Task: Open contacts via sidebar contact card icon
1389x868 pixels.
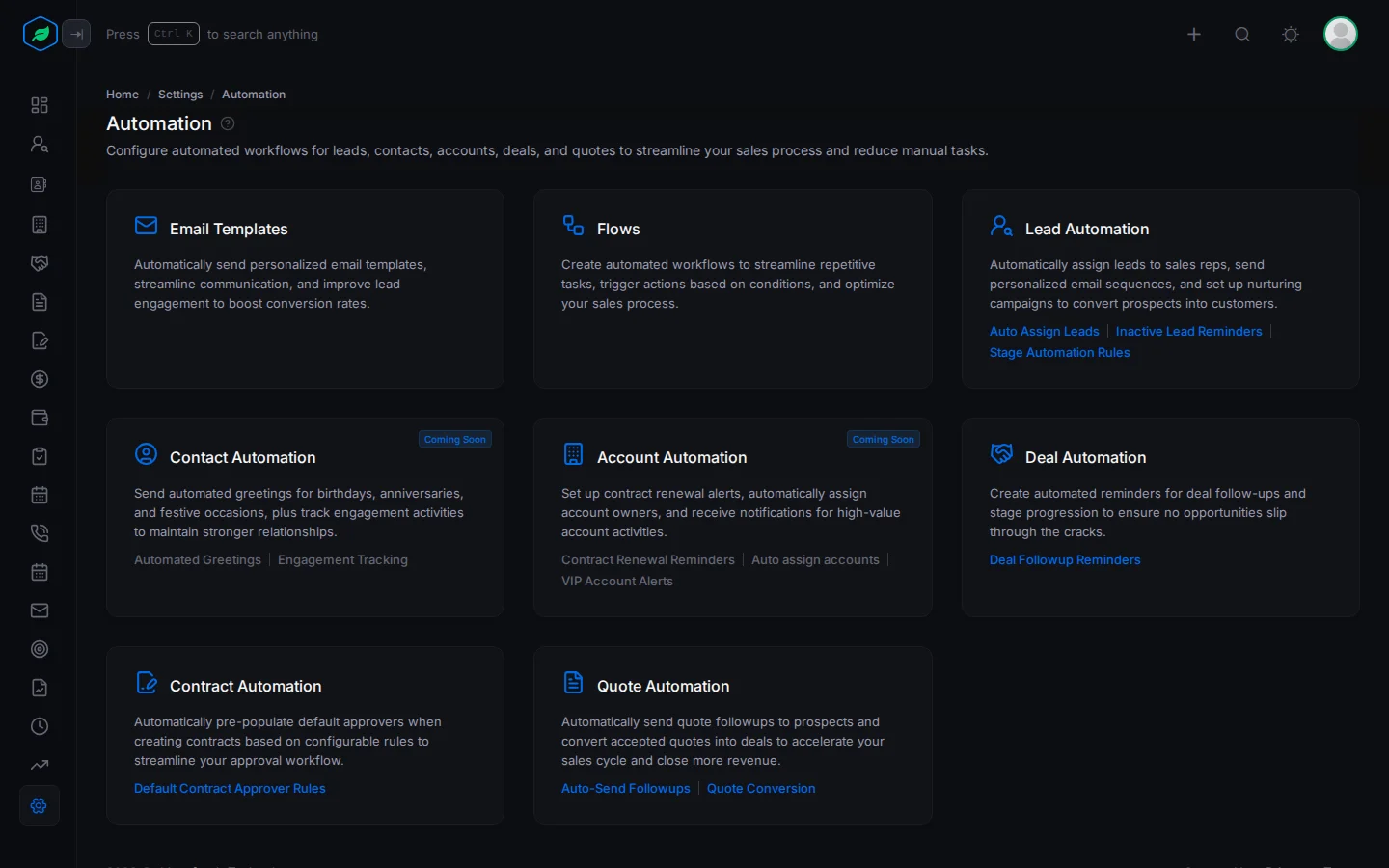Action: point(40,184)
